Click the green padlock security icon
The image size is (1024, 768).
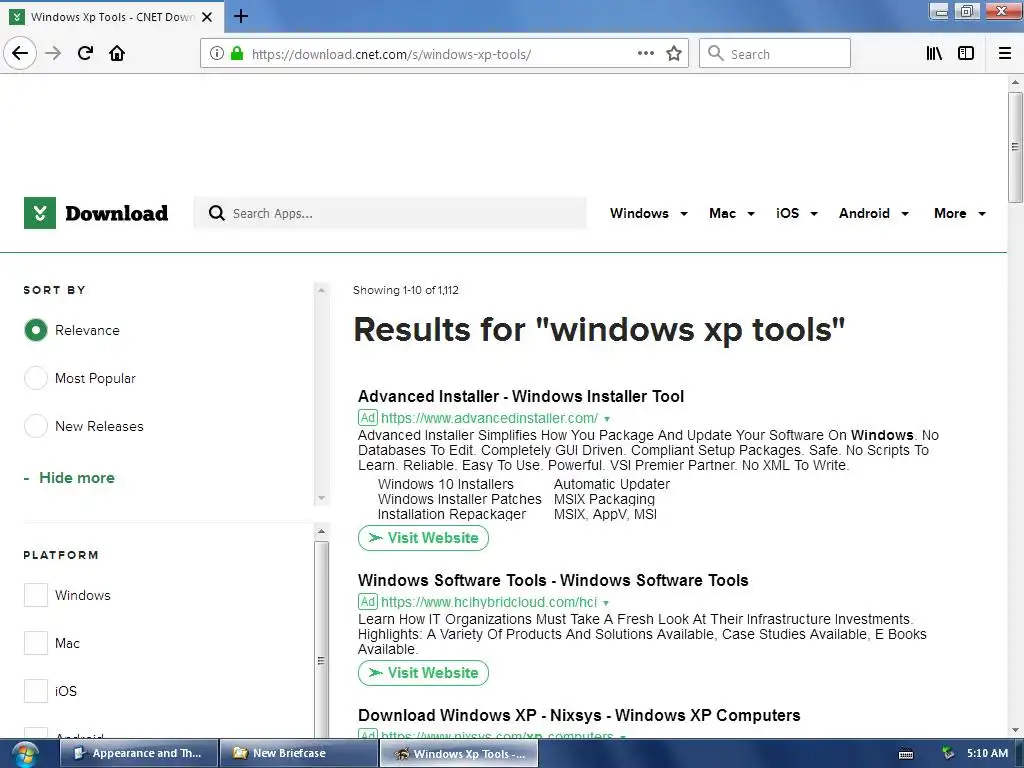[237, 54]
